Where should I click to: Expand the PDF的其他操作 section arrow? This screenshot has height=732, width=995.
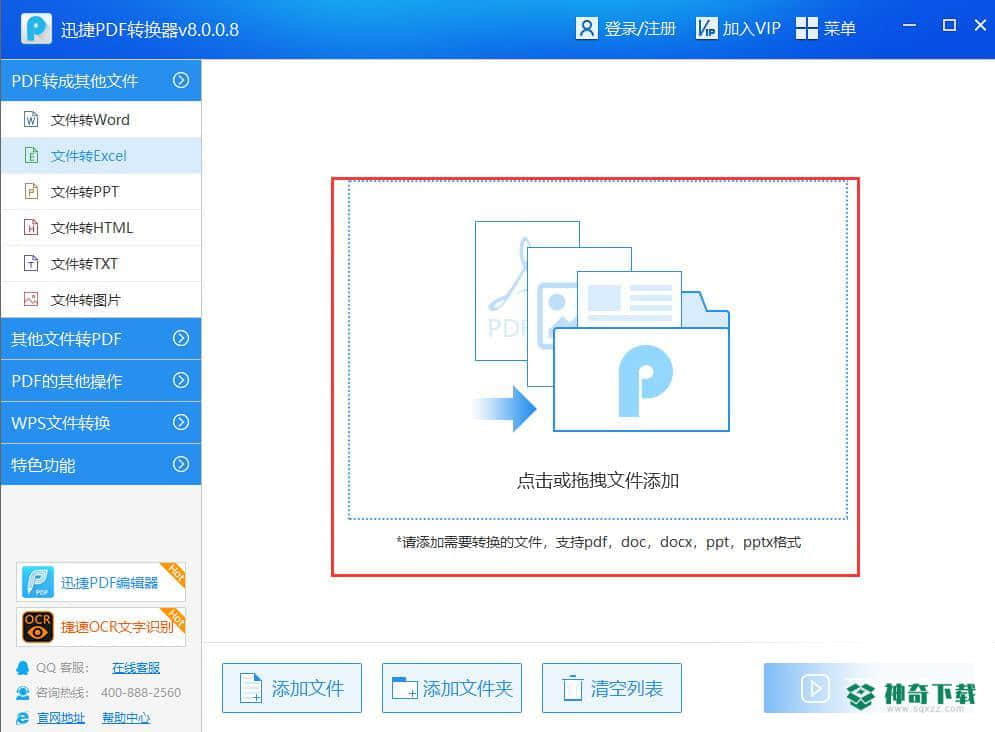pos(181,380)
